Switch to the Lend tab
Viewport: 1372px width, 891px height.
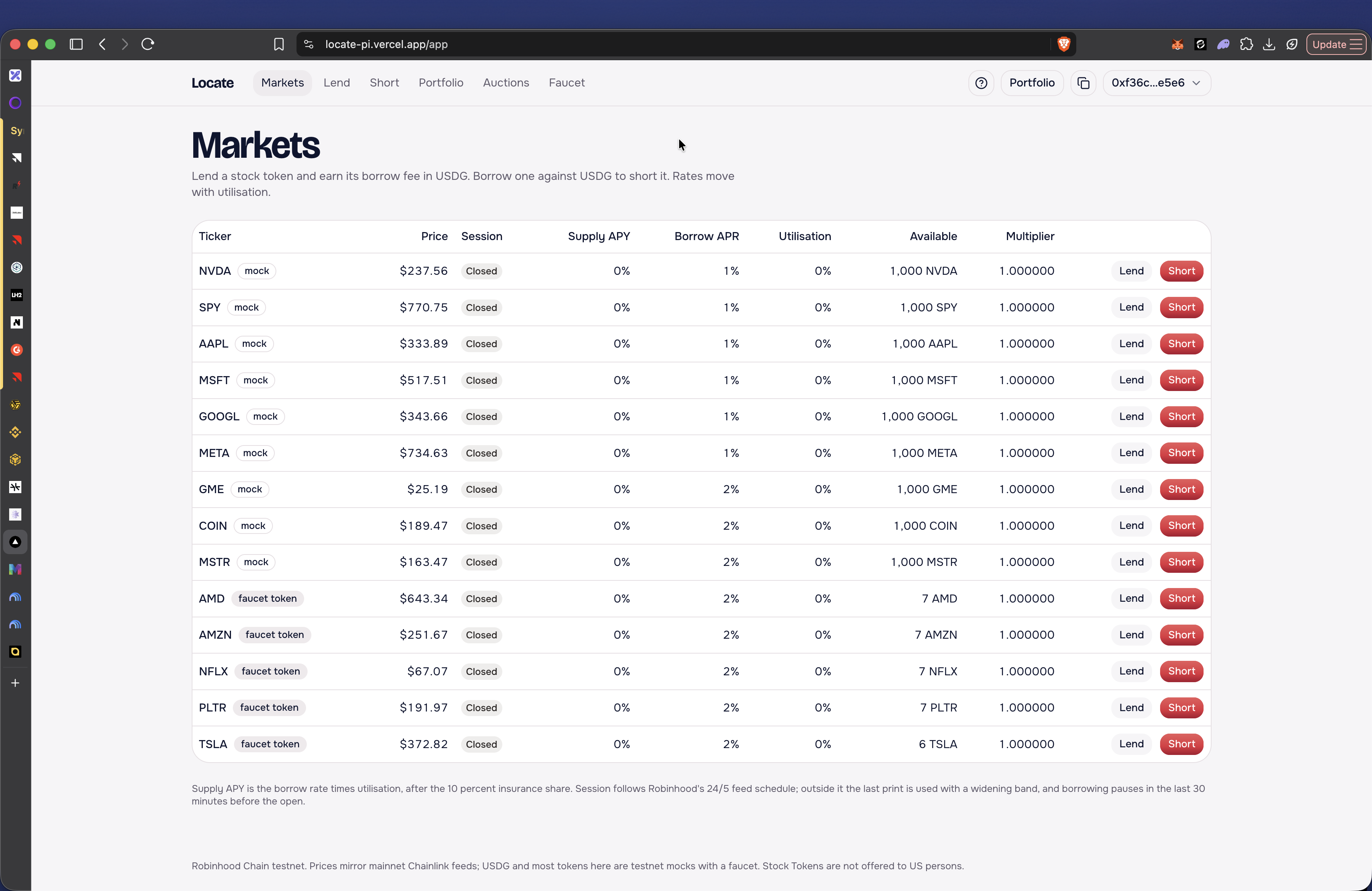coord(337,83)
